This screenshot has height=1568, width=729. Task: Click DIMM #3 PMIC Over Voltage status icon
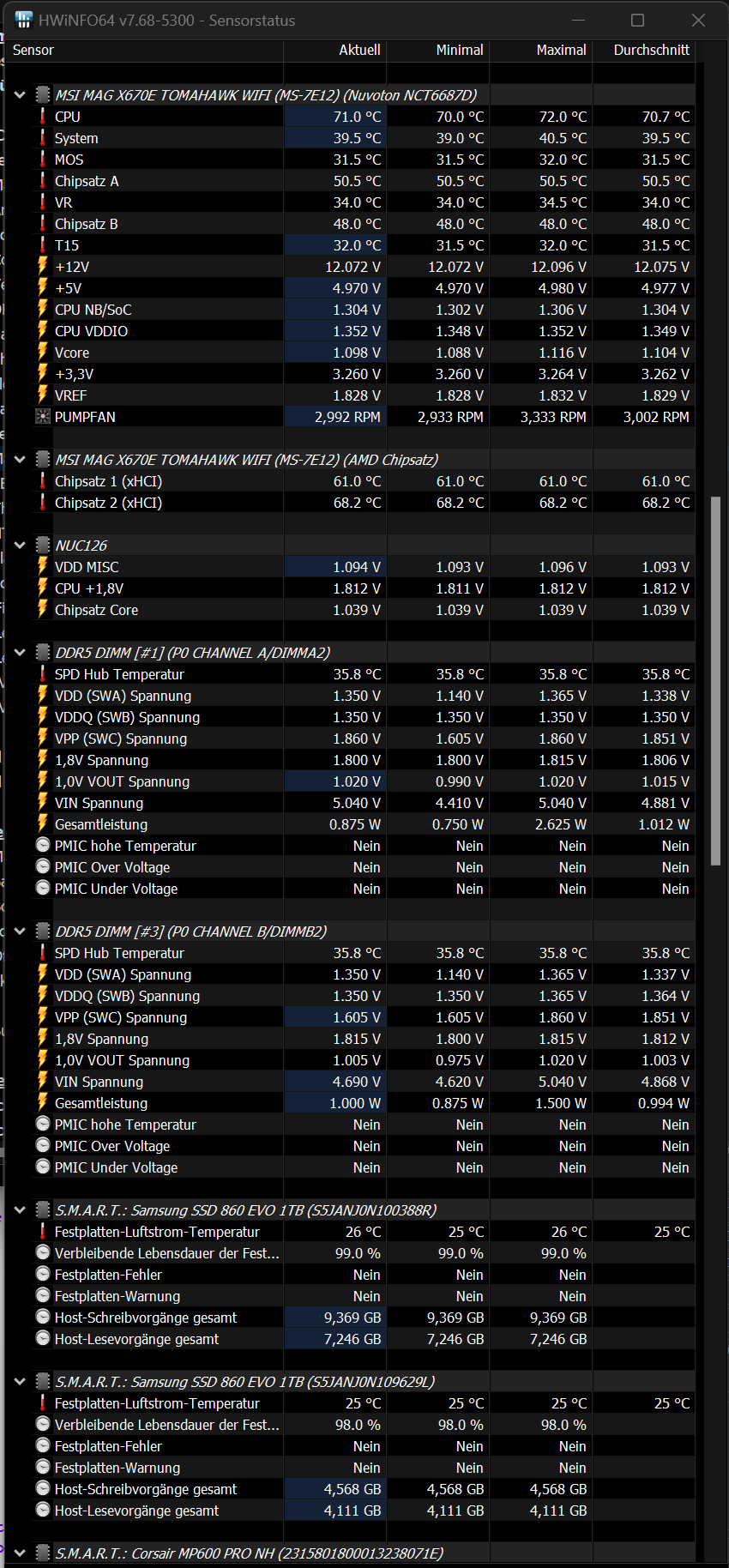[x=43, y=1146]
